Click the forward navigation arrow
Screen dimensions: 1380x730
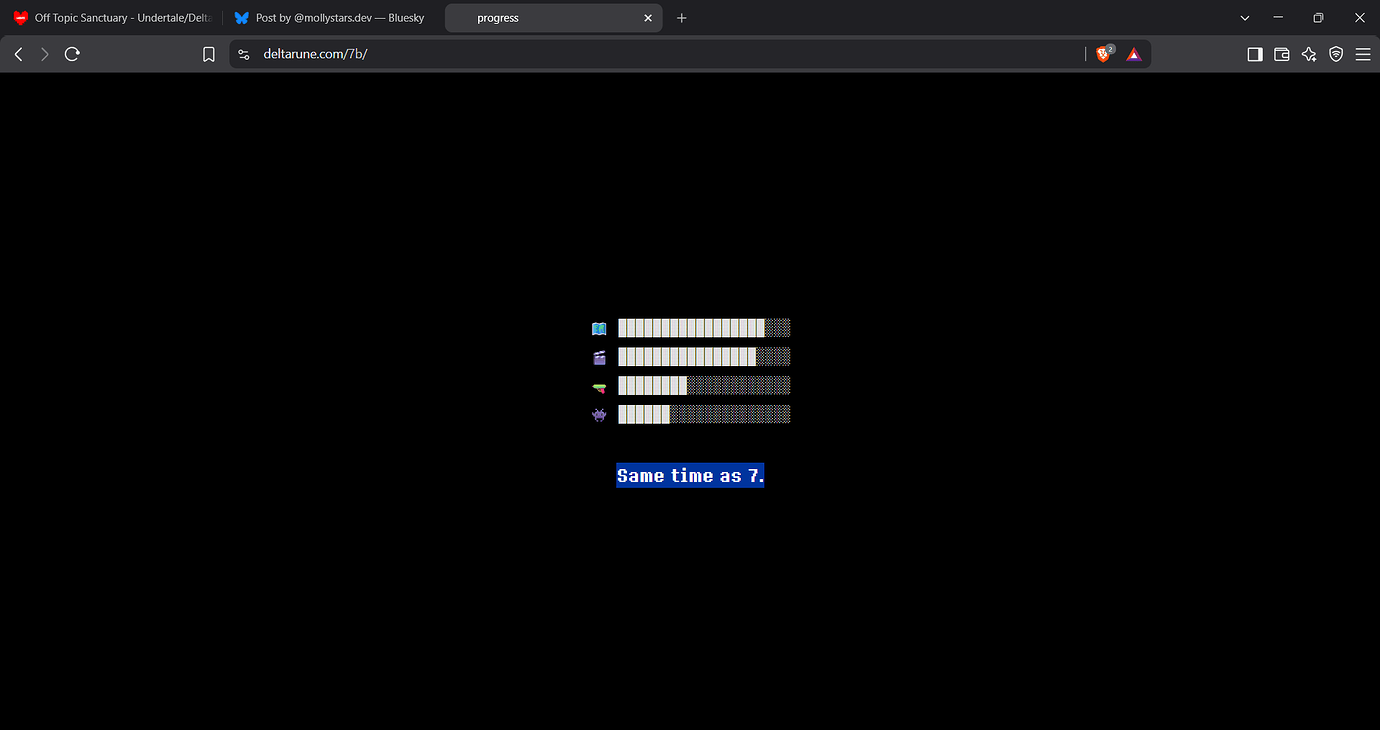point(45,54)
